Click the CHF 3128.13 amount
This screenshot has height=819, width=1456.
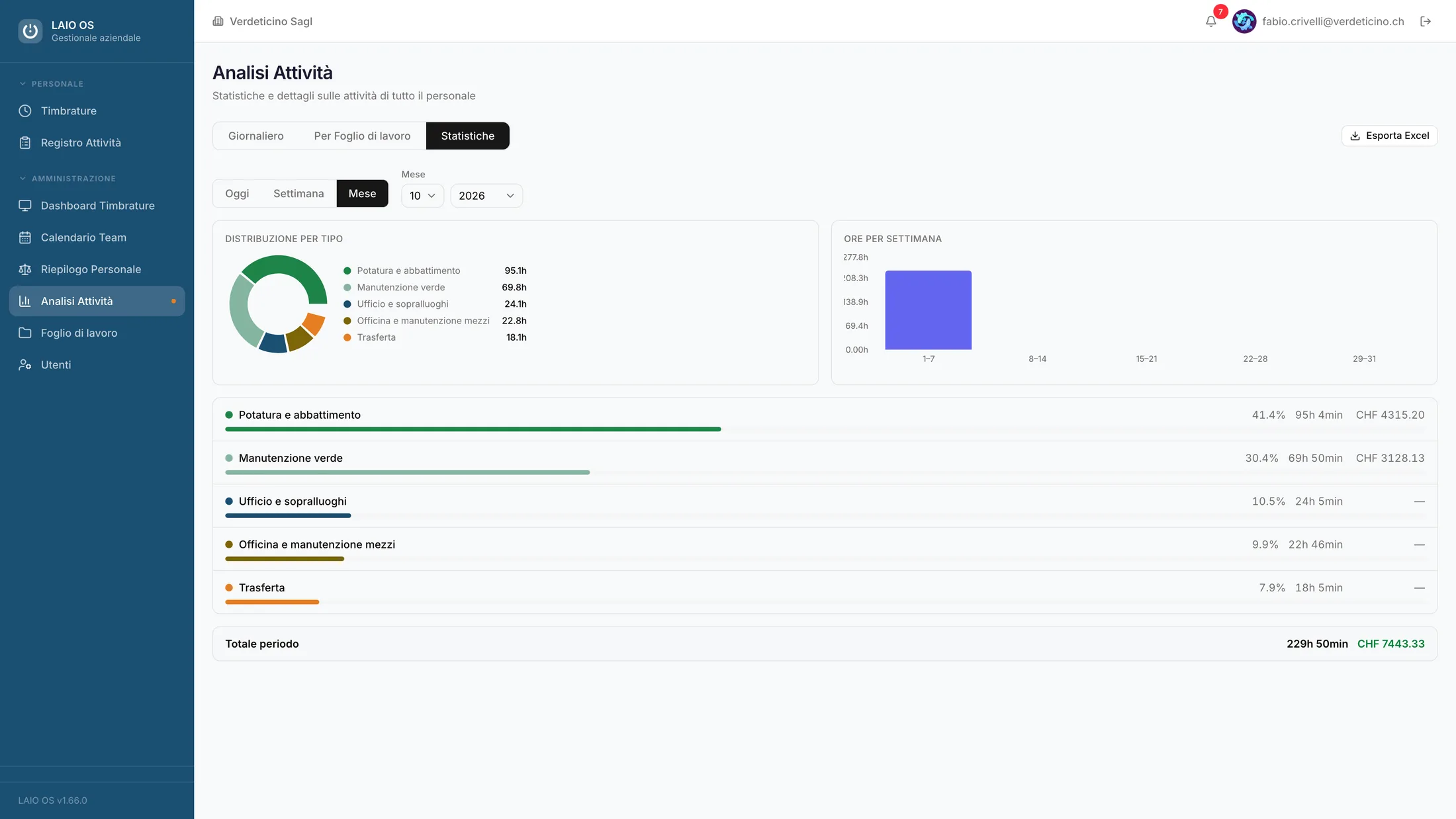[1390, 458]
